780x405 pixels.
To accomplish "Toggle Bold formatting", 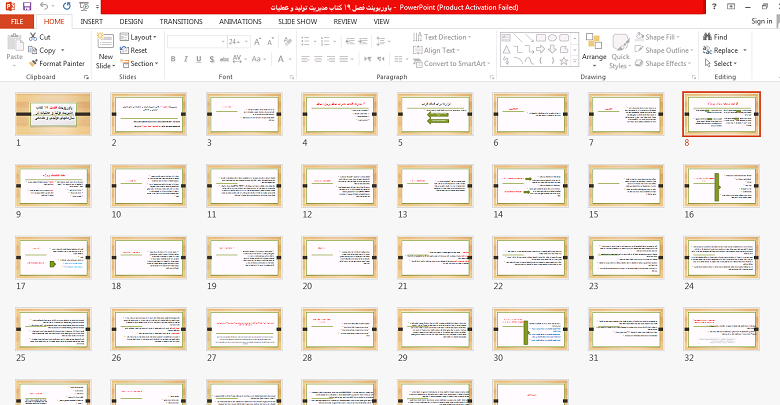I will (x=173, y=59).
